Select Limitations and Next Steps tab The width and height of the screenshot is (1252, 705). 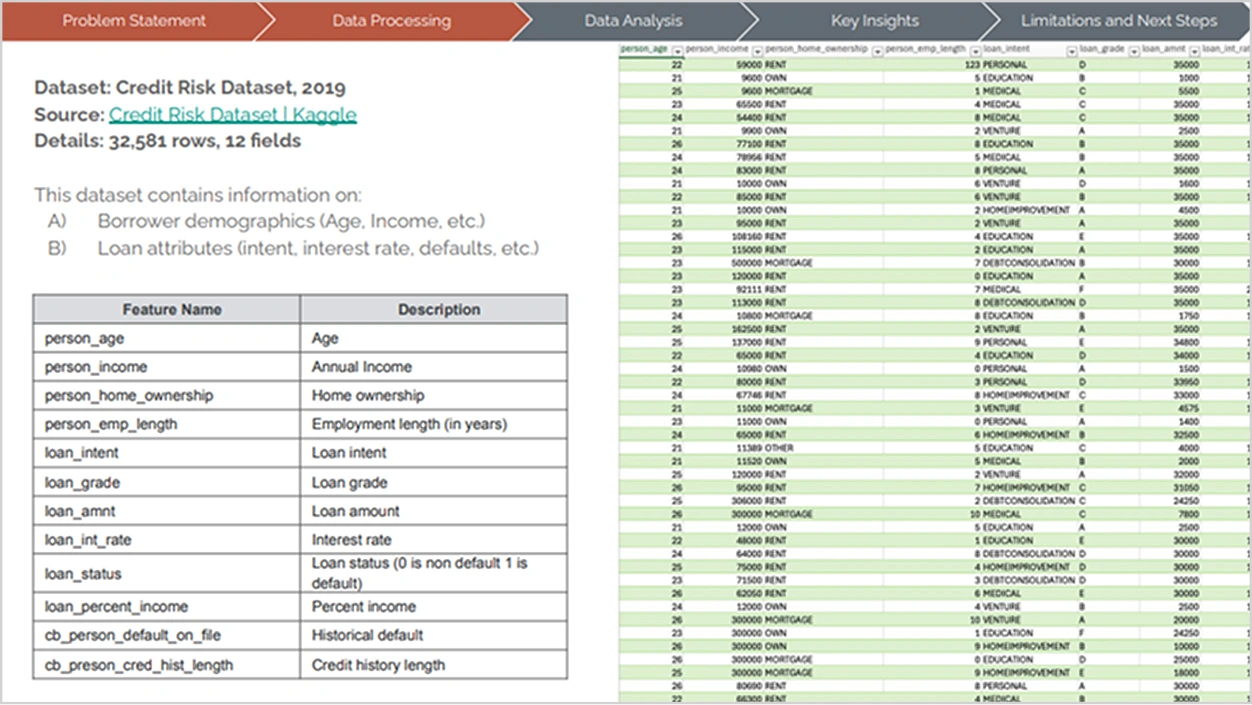(x=1119, y=20)
